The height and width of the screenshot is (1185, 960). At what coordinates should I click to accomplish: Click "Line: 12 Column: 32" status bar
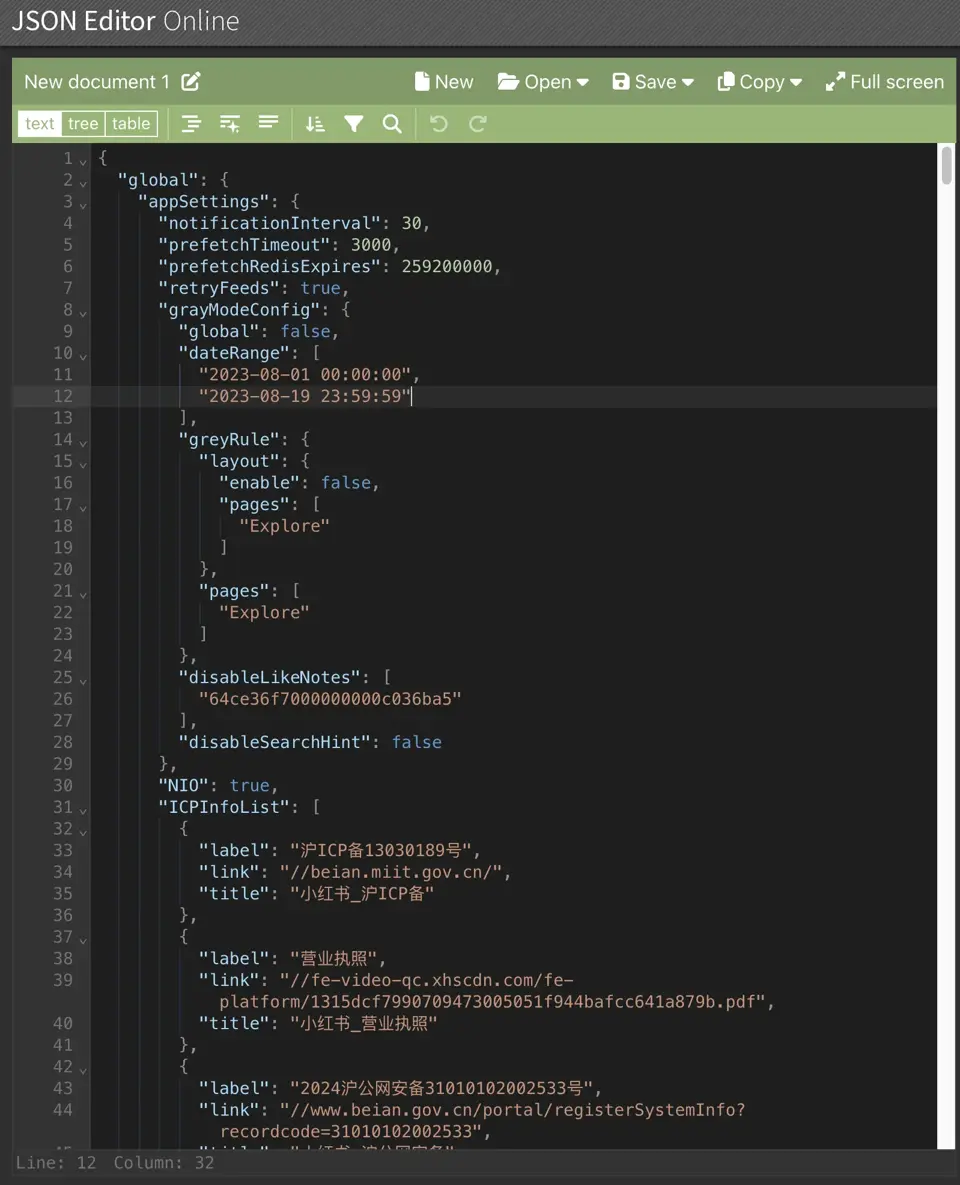[x=115, y=1162]
